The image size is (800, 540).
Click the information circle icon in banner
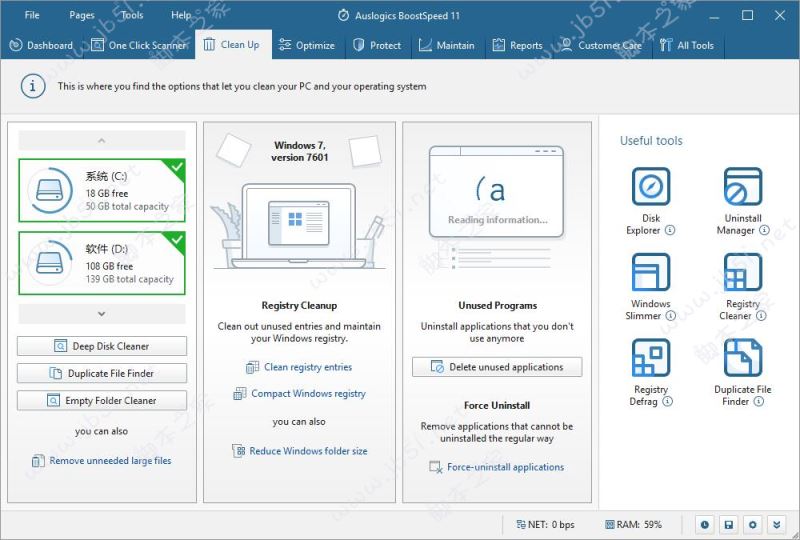coord(33,86)
